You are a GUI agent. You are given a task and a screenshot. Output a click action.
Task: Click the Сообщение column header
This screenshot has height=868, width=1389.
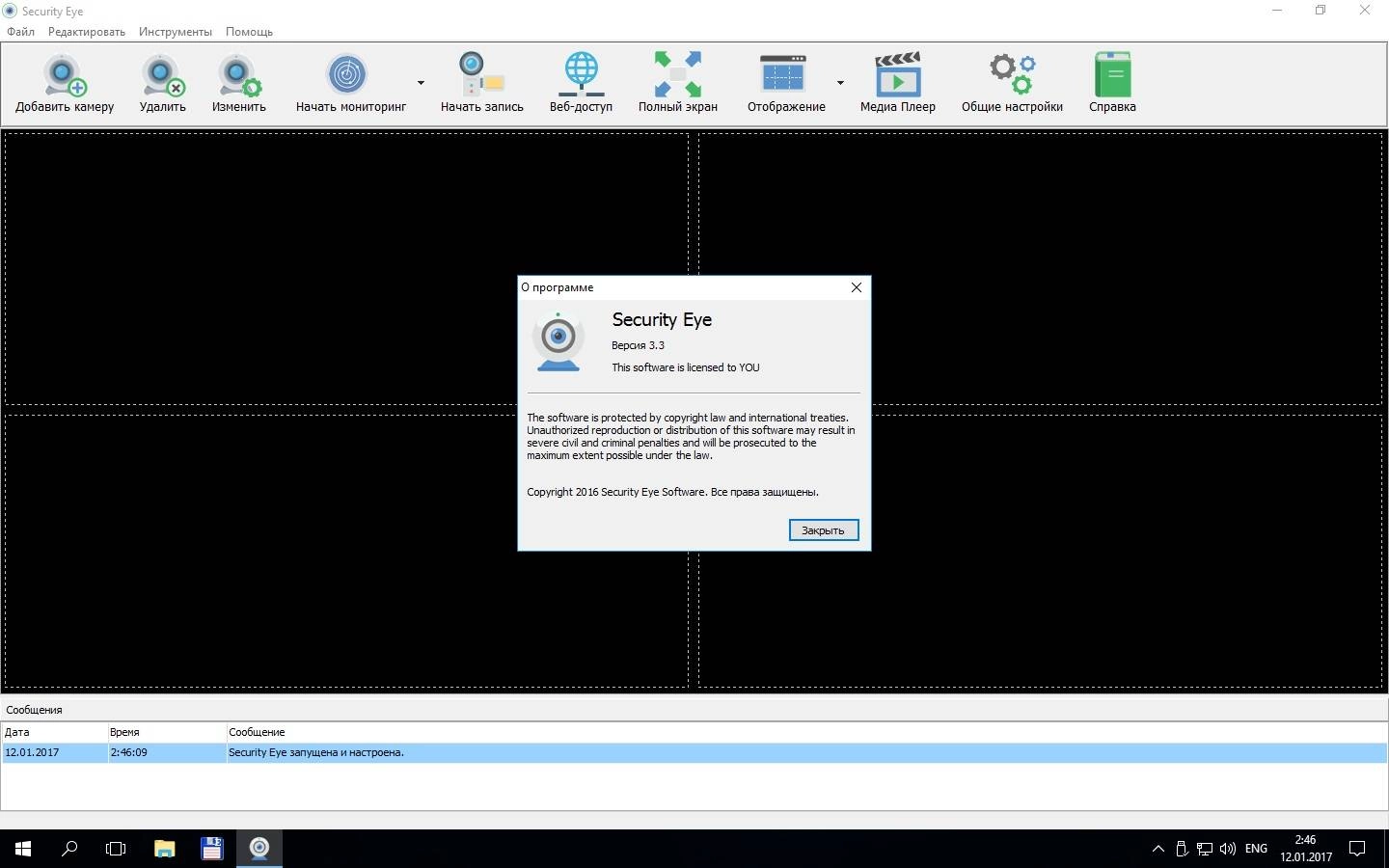click(x=806, y=732)
